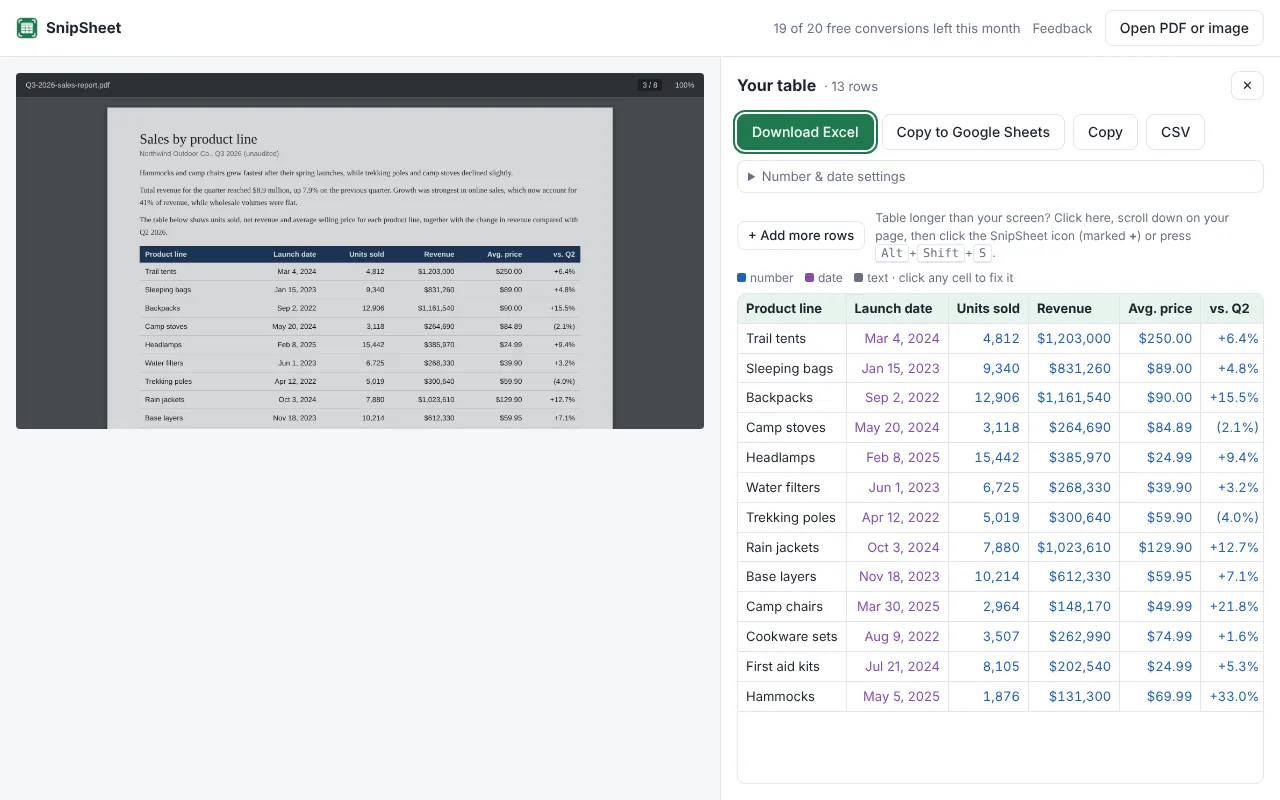The height and width of the screenshot is (800, 1280).
Task: Click the Units sold column header
Action: pyautogui.click(x=989, y=309)
